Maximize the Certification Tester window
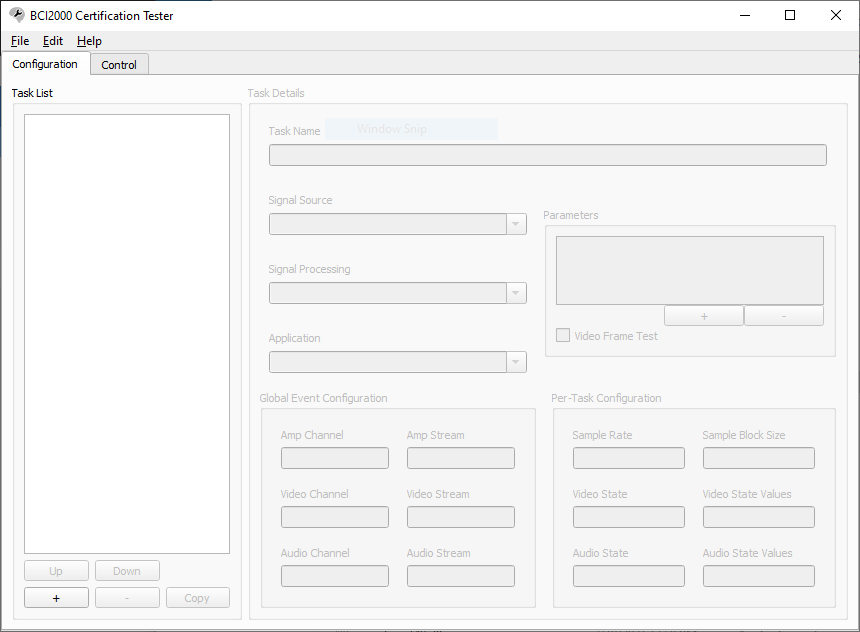Screen dimensions: 860x632 [x=790, y=15]
